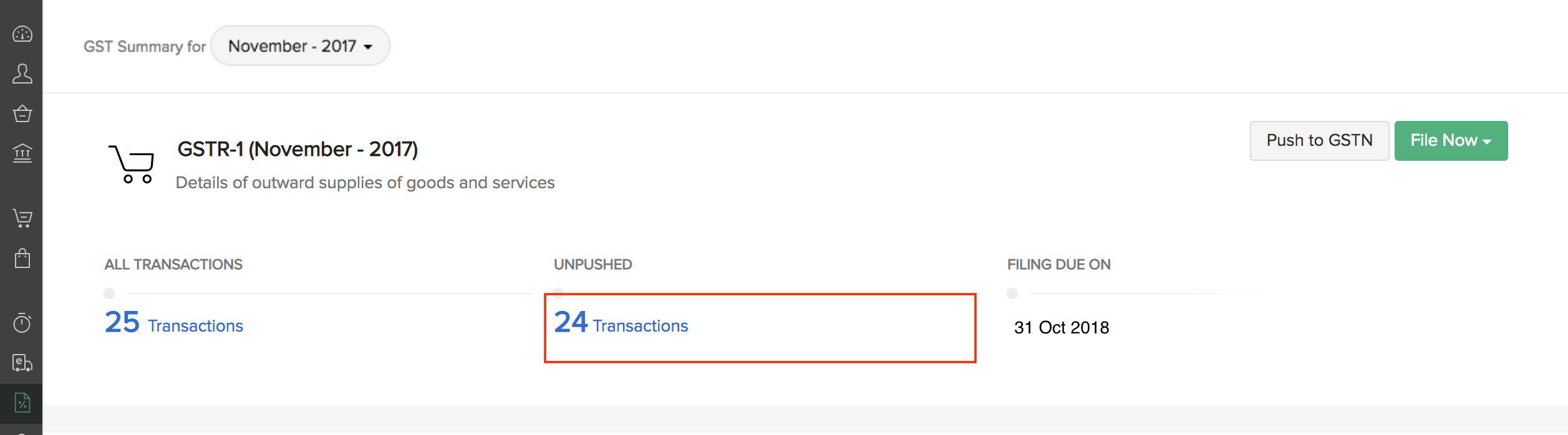Open the File Now dropdown menu
Screen dimensions: 1568x435
click(1450, 141)
